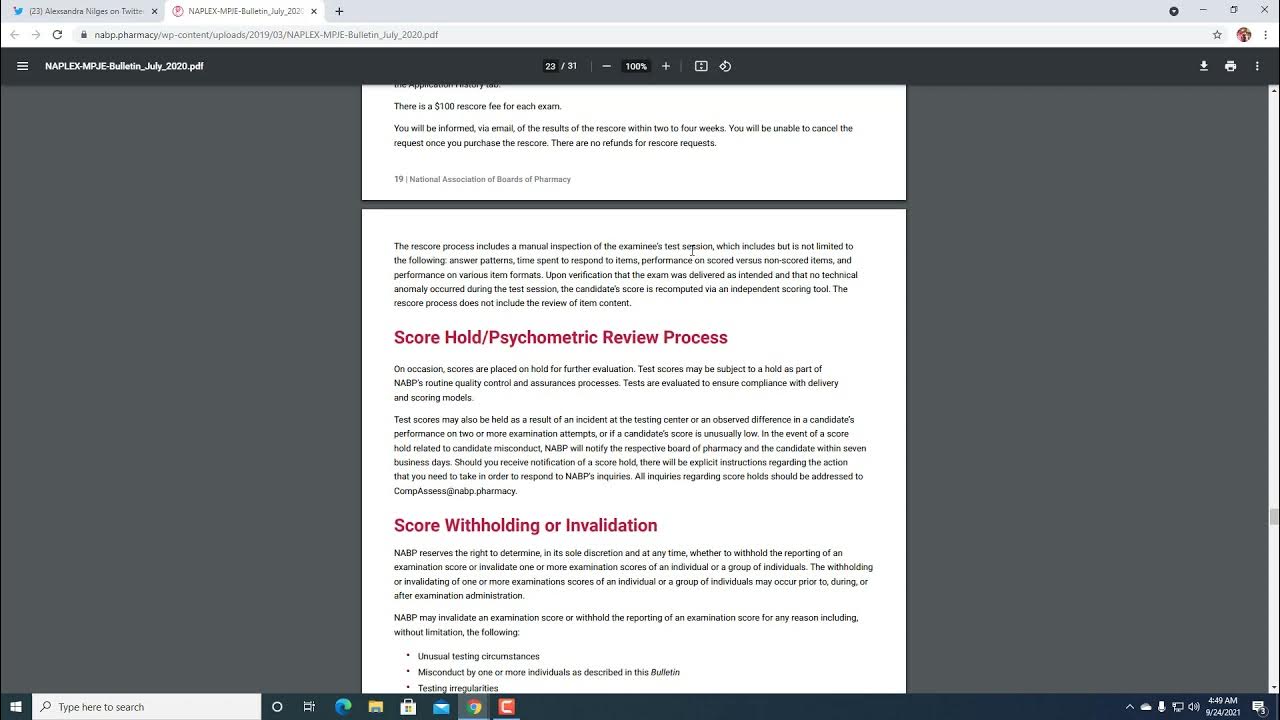1280x720 pixels.
Task: Click the Score Hold/Psychometric Review Process heading
Action: click(561, 338)
